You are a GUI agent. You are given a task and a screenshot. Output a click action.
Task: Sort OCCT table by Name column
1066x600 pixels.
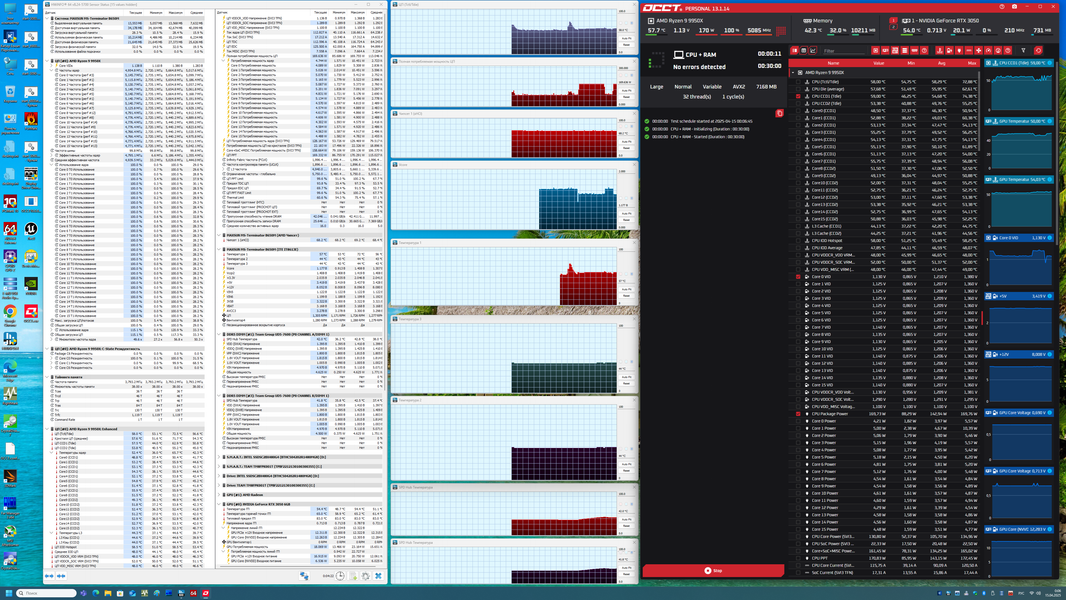pyautogui.click(x=833, y=63)
